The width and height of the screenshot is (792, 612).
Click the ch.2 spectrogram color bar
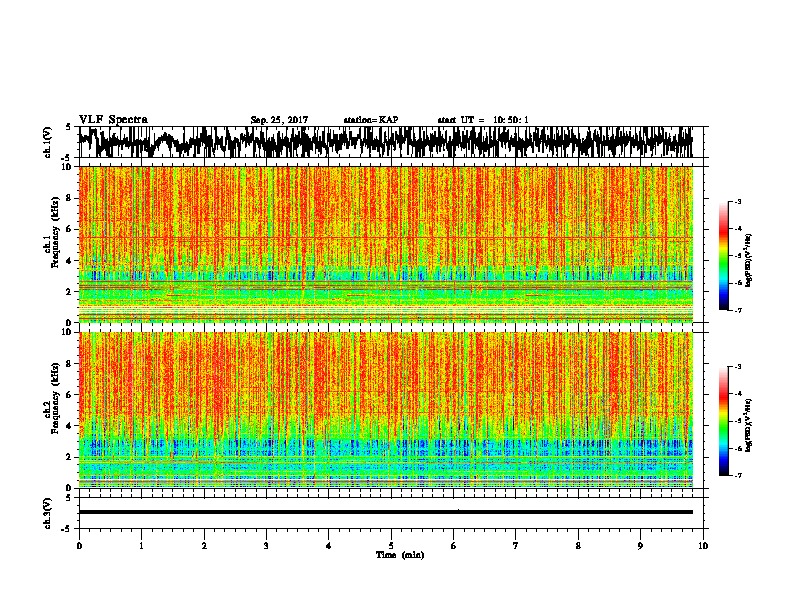(x=723, y=421)
